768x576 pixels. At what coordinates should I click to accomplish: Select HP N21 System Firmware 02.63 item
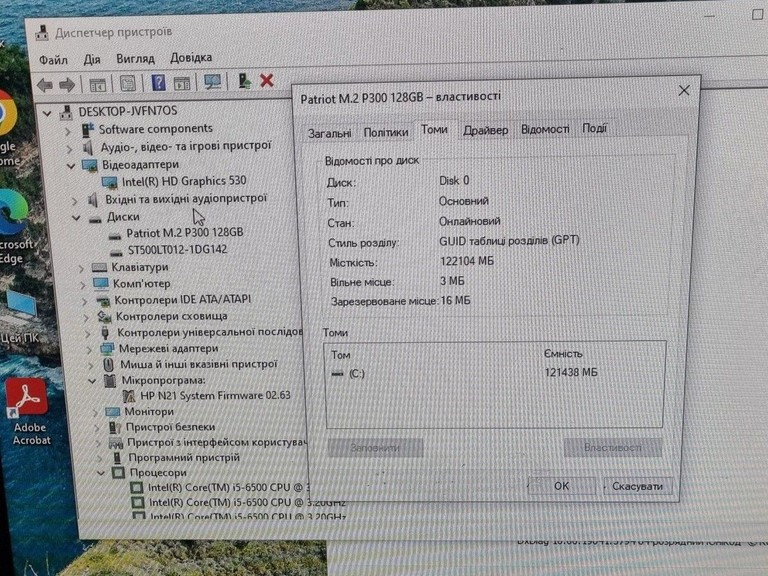(215, 395)
